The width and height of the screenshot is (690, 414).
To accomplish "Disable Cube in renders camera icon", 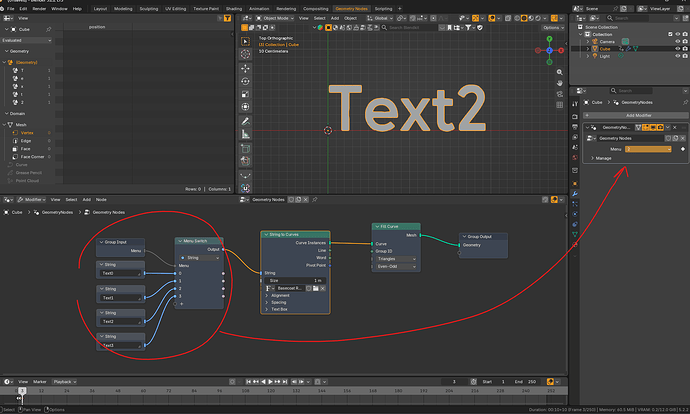I will (x=685, y=49).
